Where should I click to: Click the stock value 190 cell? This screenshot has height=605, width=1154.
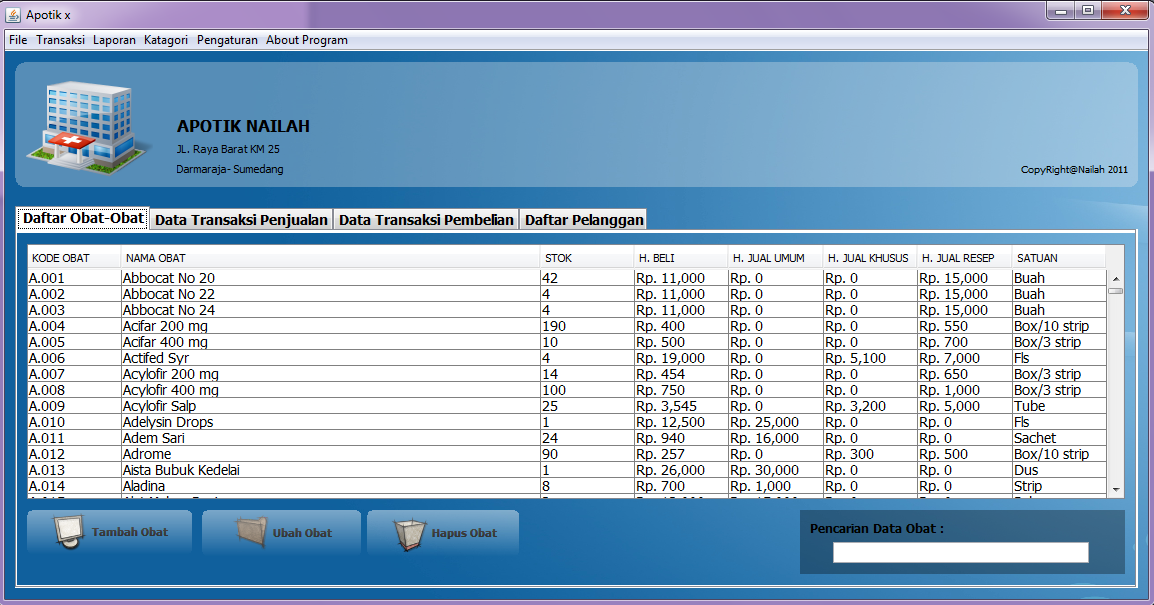coord(587,326)
